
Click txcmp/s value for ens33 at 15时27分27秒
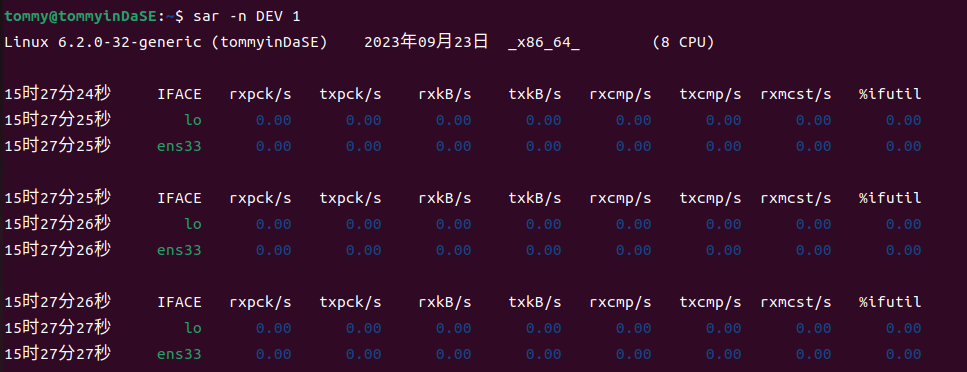(x=724, y=353)
